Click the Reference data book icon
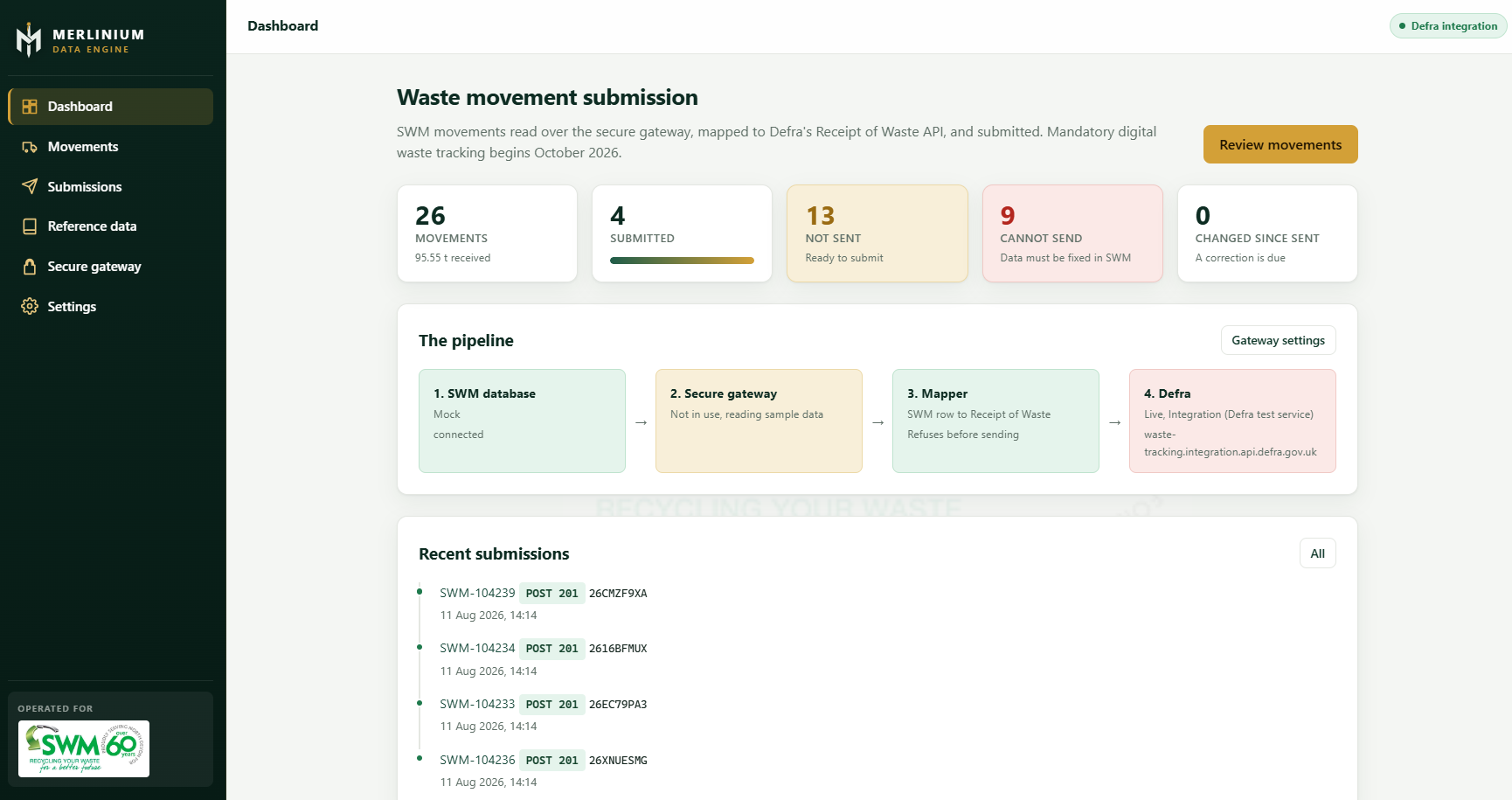 coord(30,226)
